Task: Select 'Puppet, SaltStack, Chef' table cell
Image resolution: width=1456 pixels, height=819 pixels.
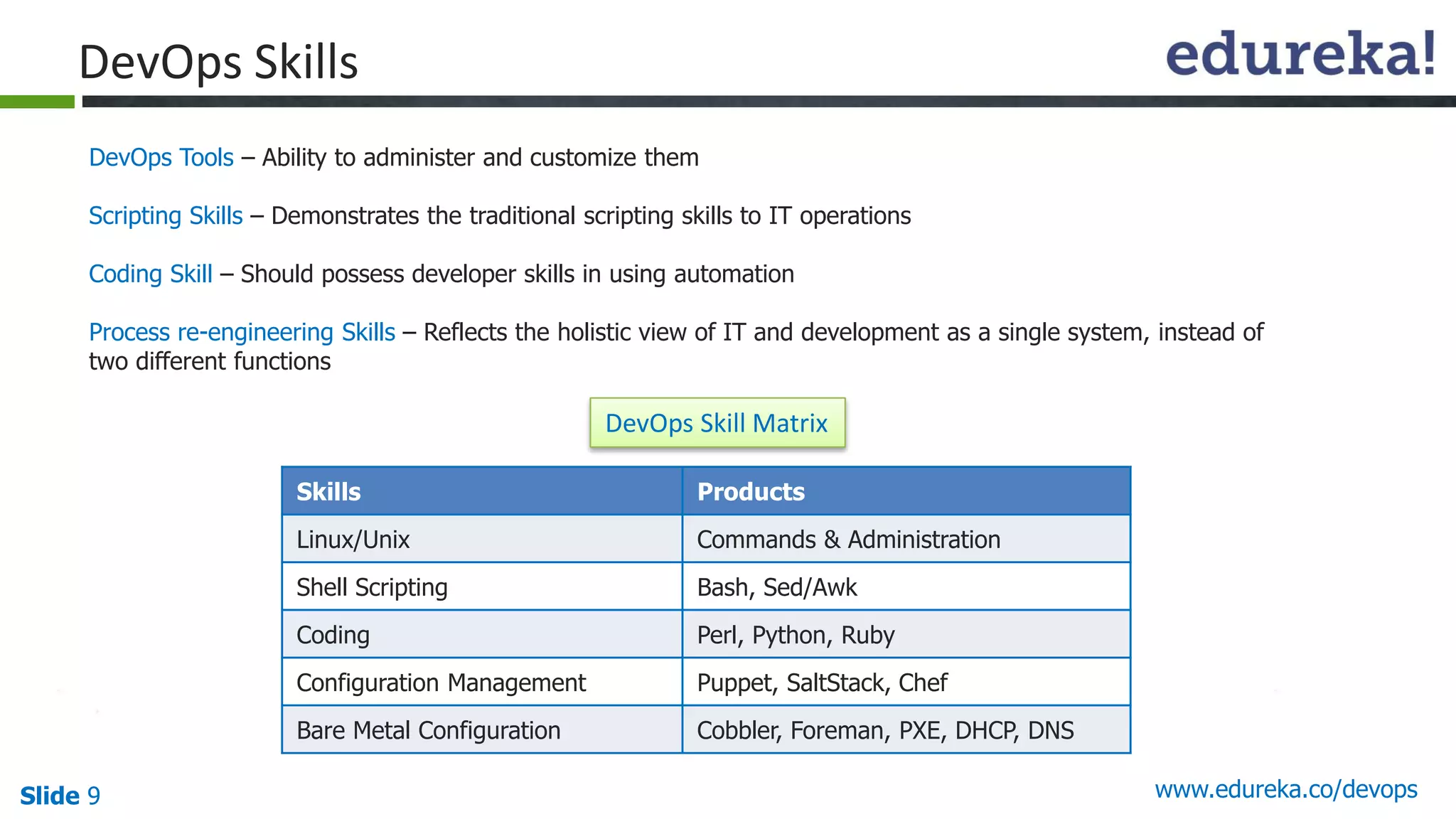Action: click(906, 682)
